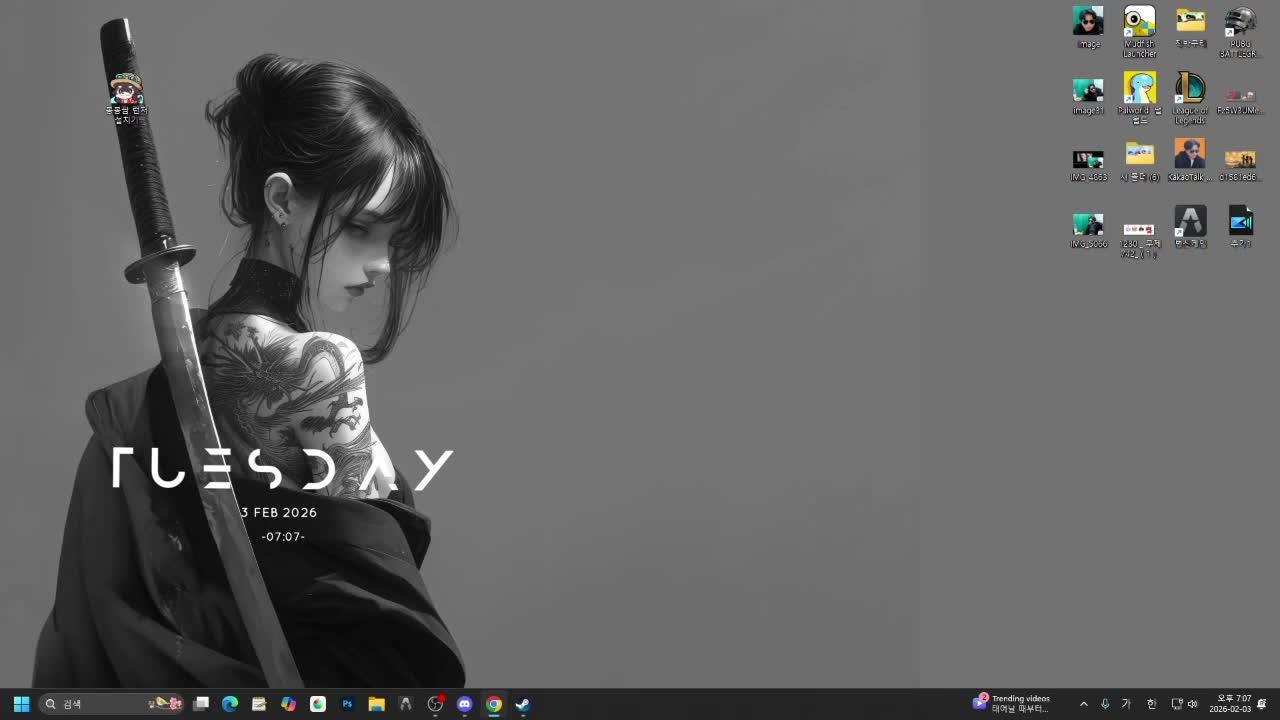Select the d1581ed6 image file
Screen dimensions: 1280x720
pos(1240,165)
